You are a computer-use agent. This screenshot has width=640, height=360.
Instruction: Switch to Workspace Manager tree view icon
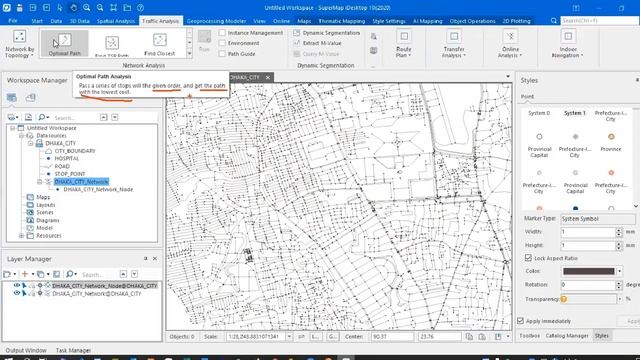point(11,98)
